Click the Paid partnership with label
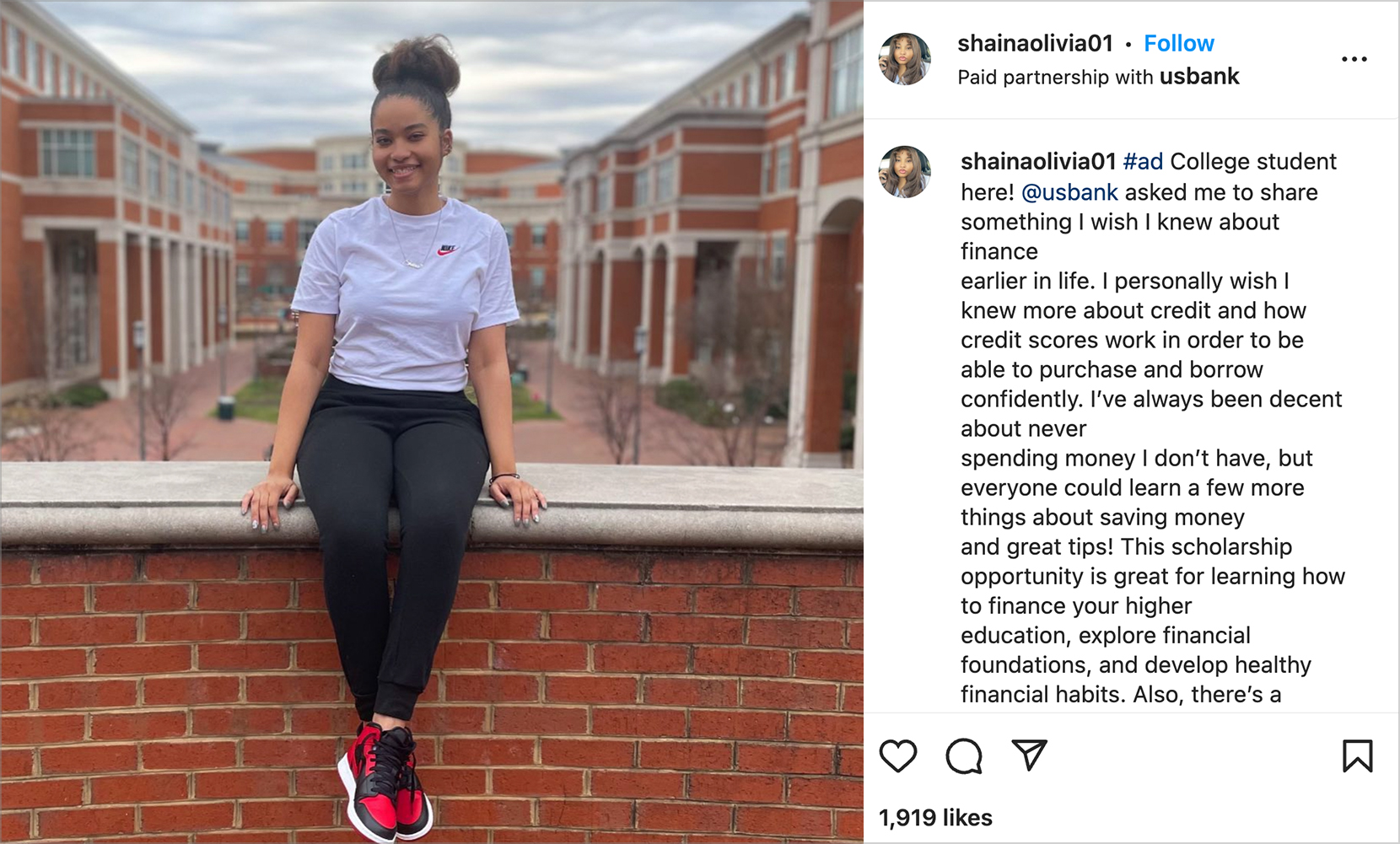This screenshot has height=844, width=1400. [1055, 77]
